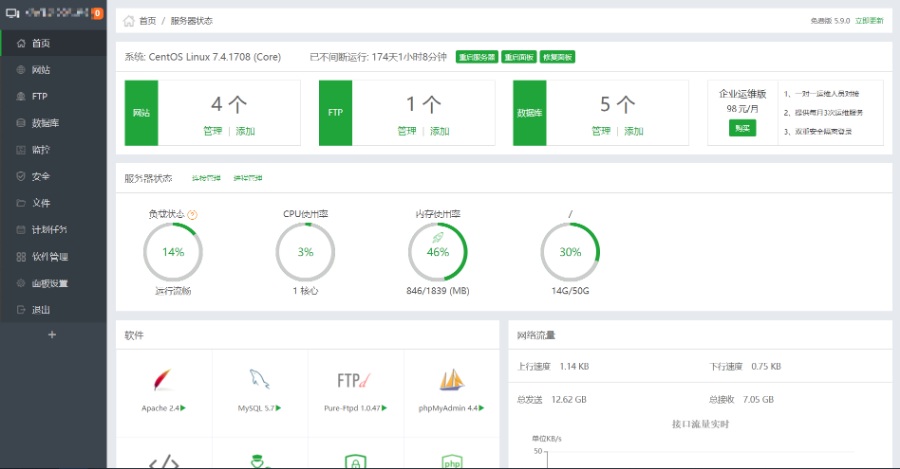Click 添加 link under website count

tap(245, 131)
